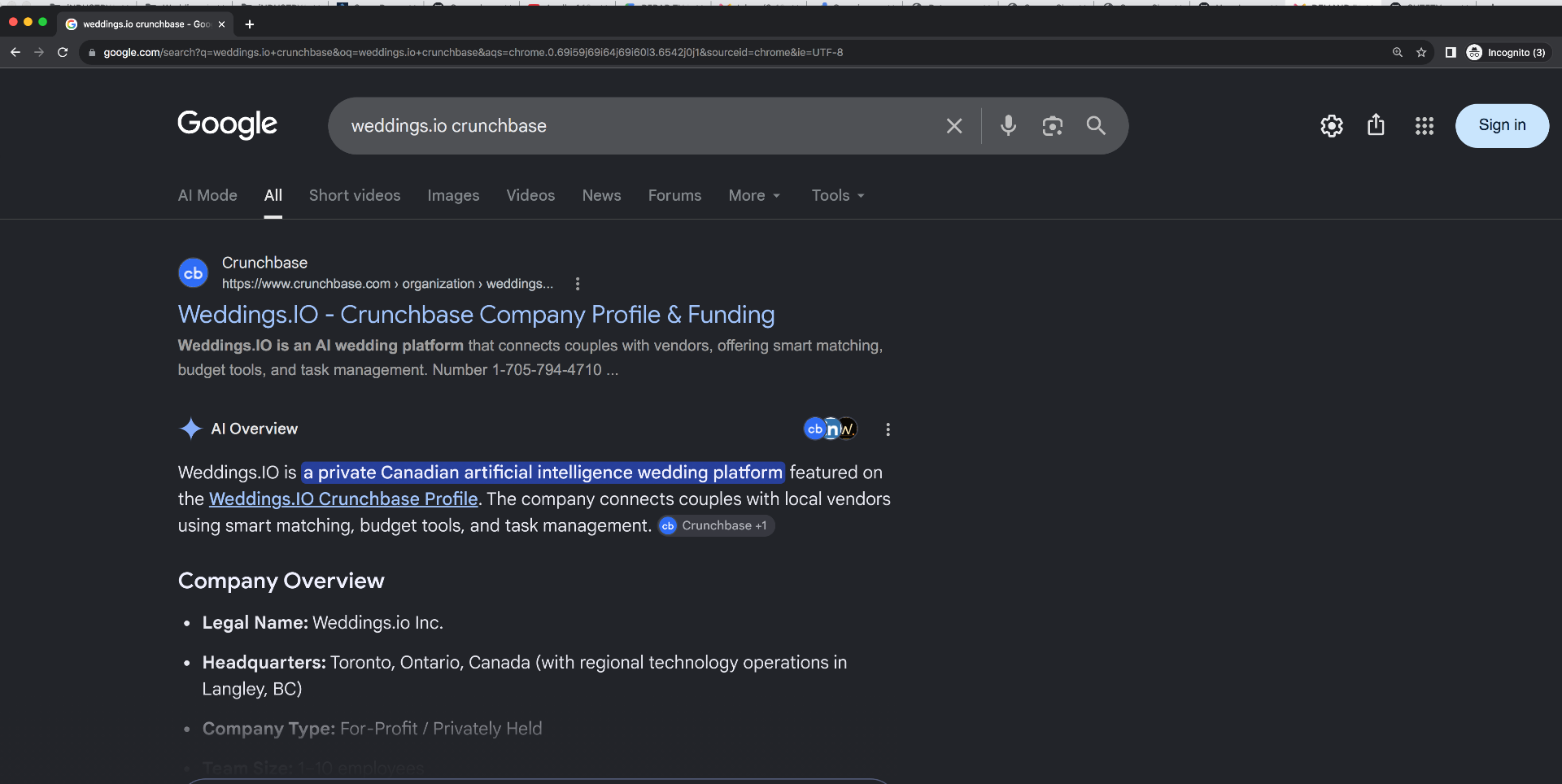The width and height of the screenshot is (1562, 784).
Task: Start voice search with the microphone icon
Action: [x=1009, y=125]
